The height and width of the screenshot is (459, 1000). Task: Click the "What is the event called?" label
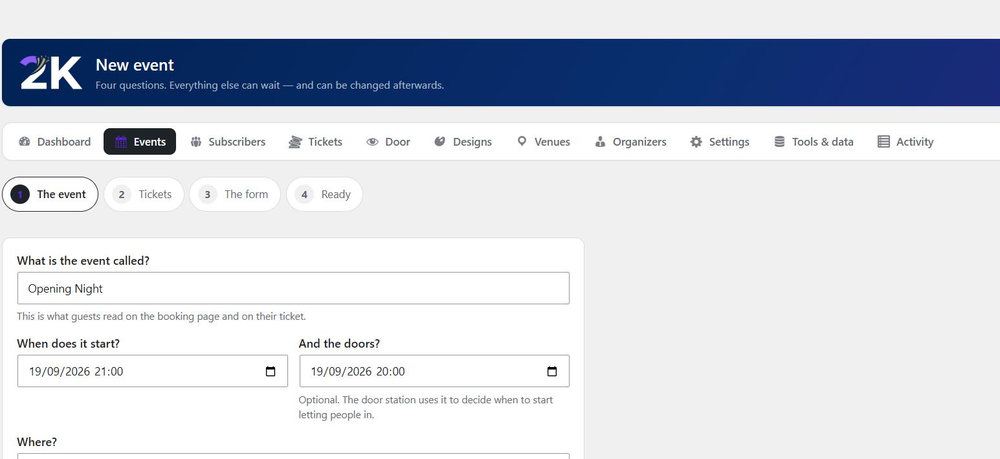(x=83, y=261)
